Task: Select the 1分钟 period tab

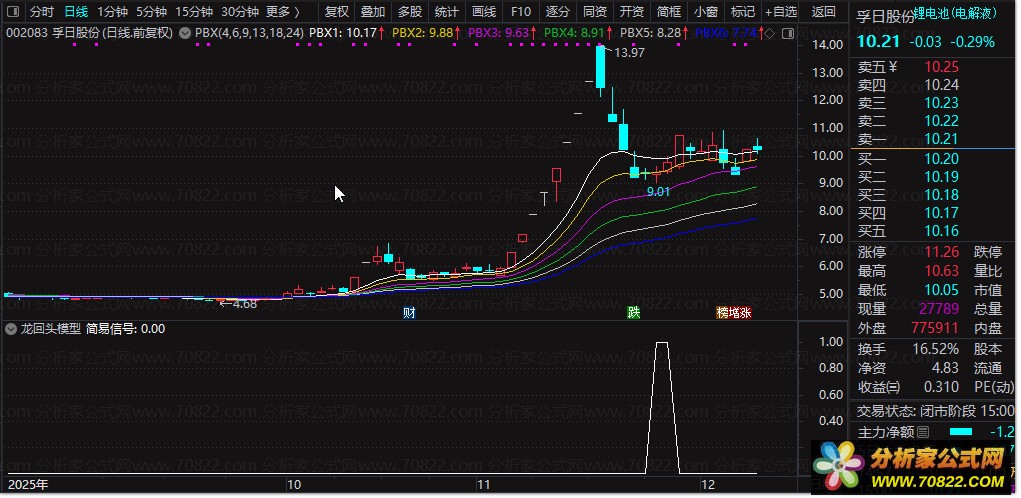Action: coord(112,12)
